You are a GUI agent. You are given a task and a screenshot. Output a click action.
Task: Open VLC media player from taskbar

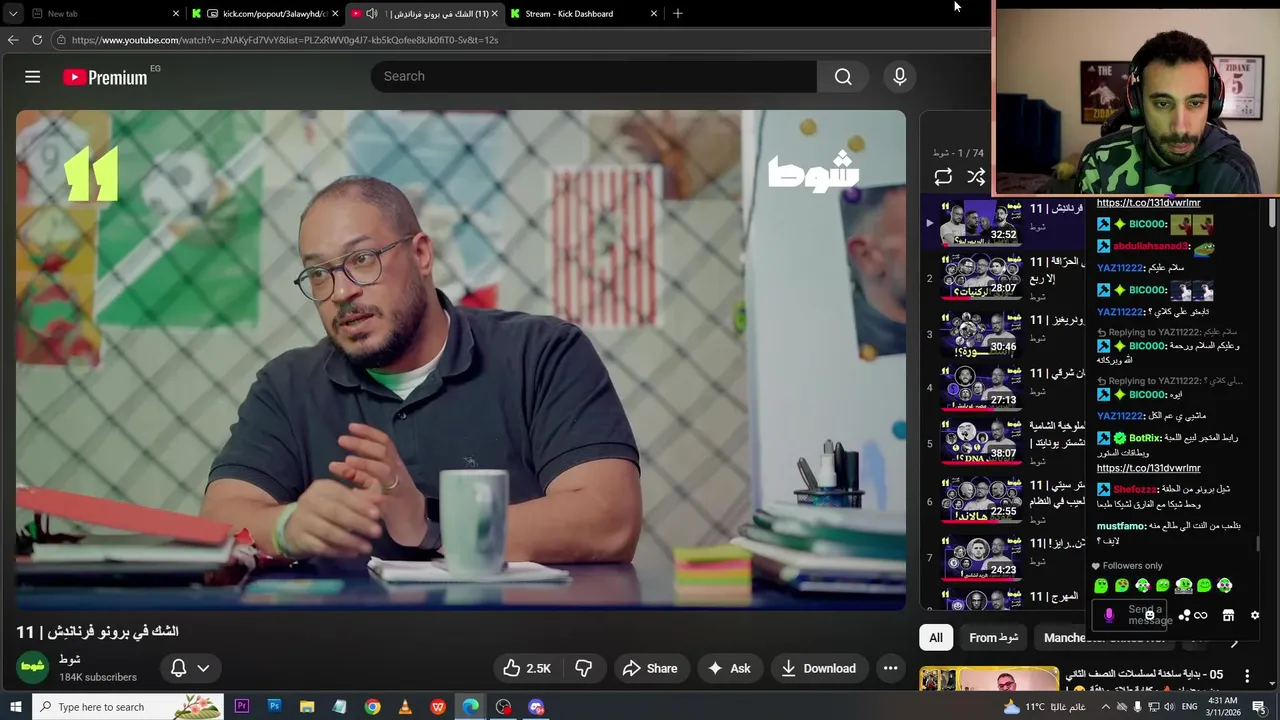pyautogui.click(x=405, y=707)
